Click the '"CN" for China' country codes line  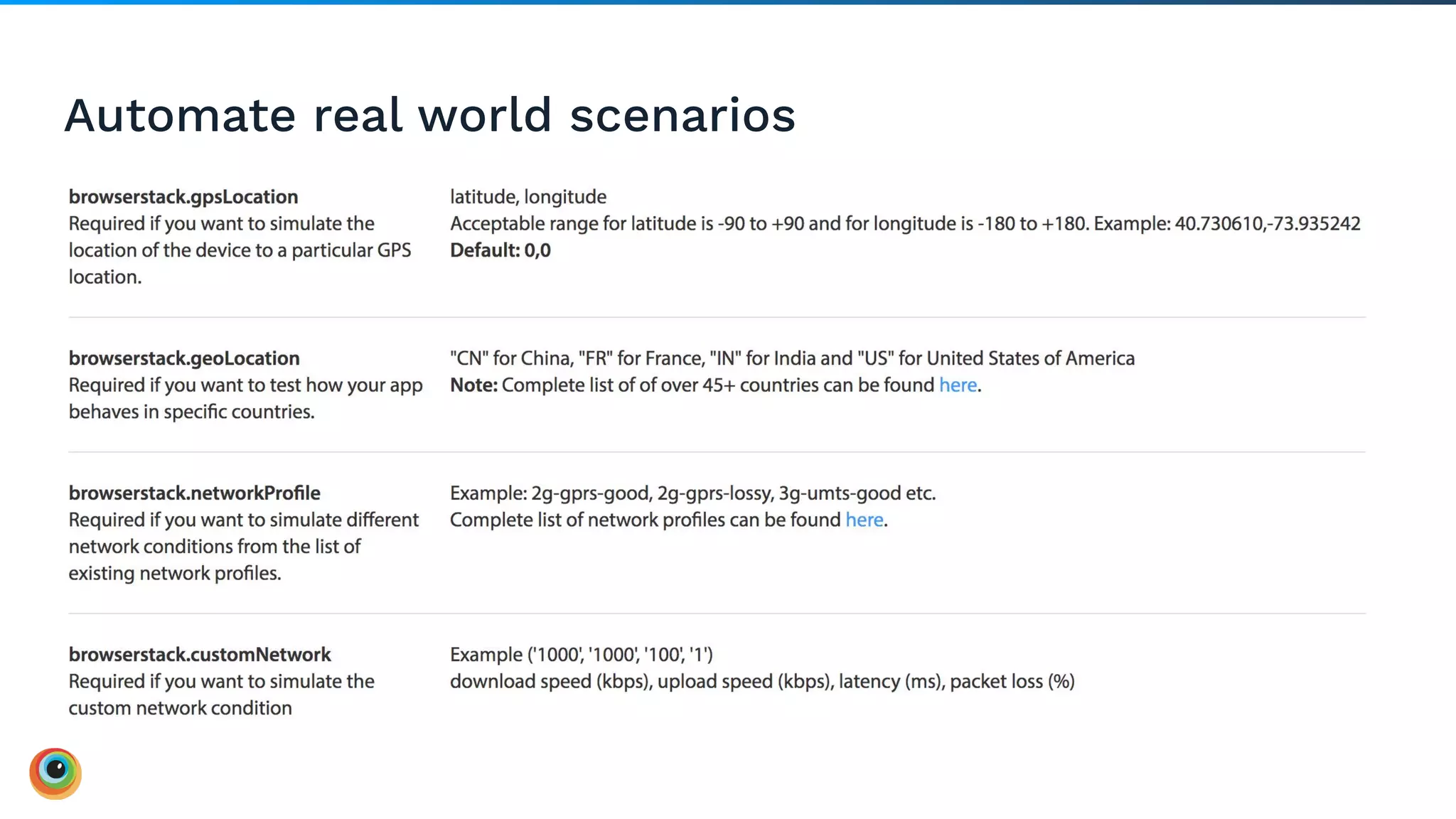792,358
